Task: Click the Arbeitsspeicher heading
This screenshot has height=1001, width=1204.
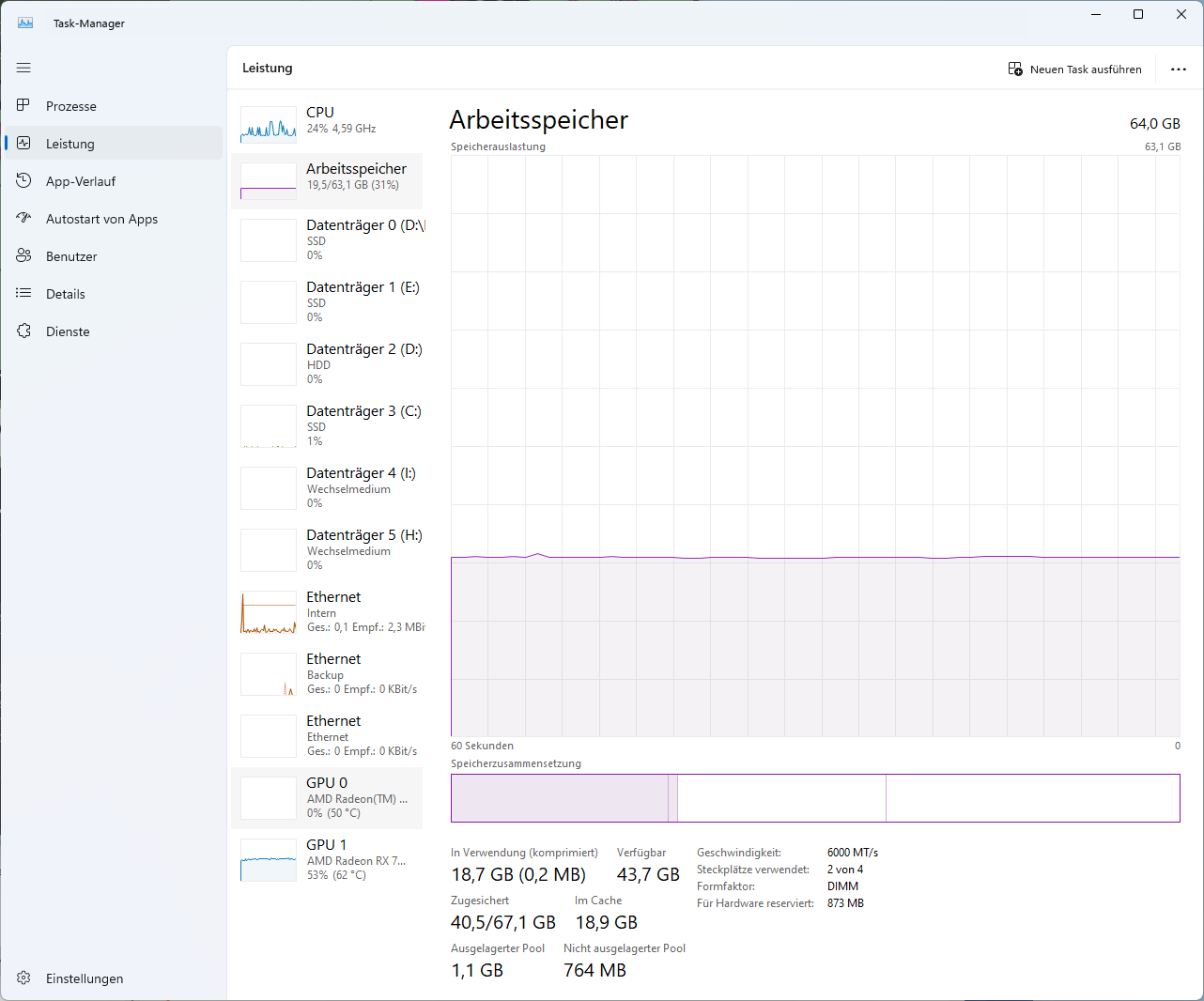Action: click(538, 120)
